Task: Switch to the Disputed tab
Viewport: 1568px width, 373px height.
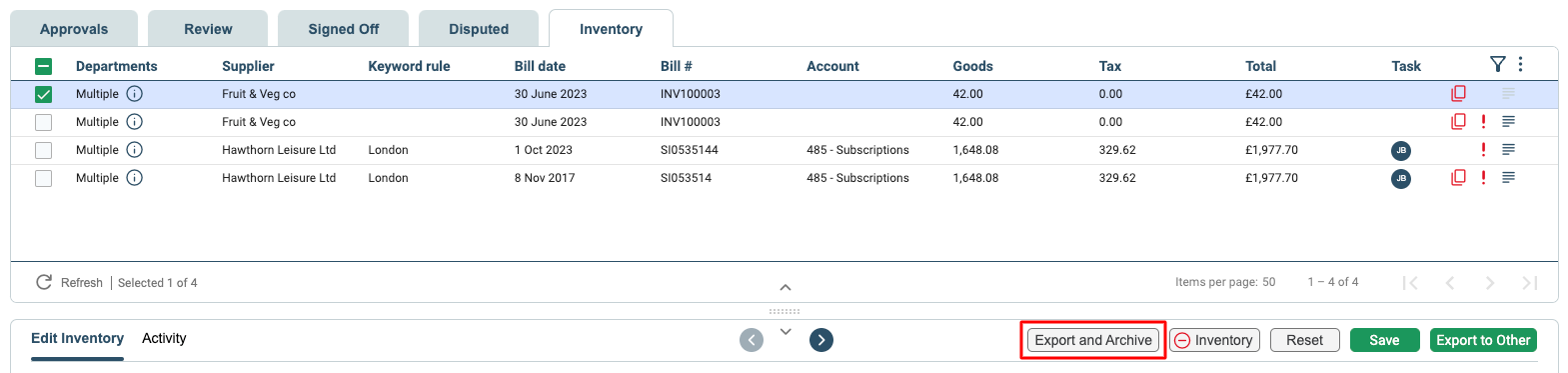Action: click(479, 29)
